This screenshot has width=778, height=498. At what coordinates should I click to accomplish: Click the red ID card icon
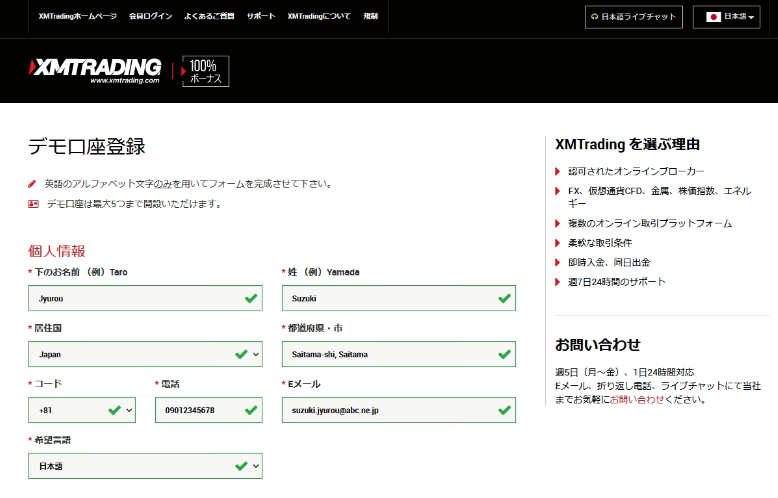tap(33, 204)
